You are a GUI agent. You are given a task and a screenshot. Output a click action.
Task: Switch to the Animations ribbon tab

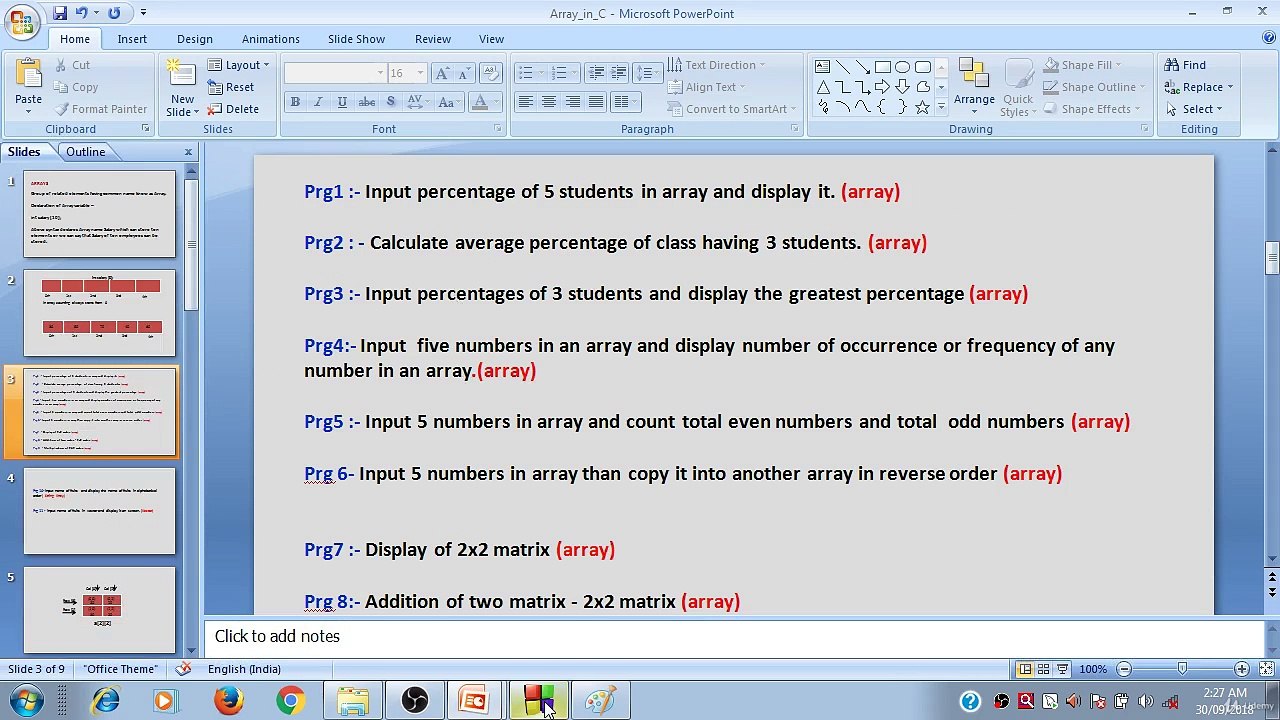coord(270,39)
